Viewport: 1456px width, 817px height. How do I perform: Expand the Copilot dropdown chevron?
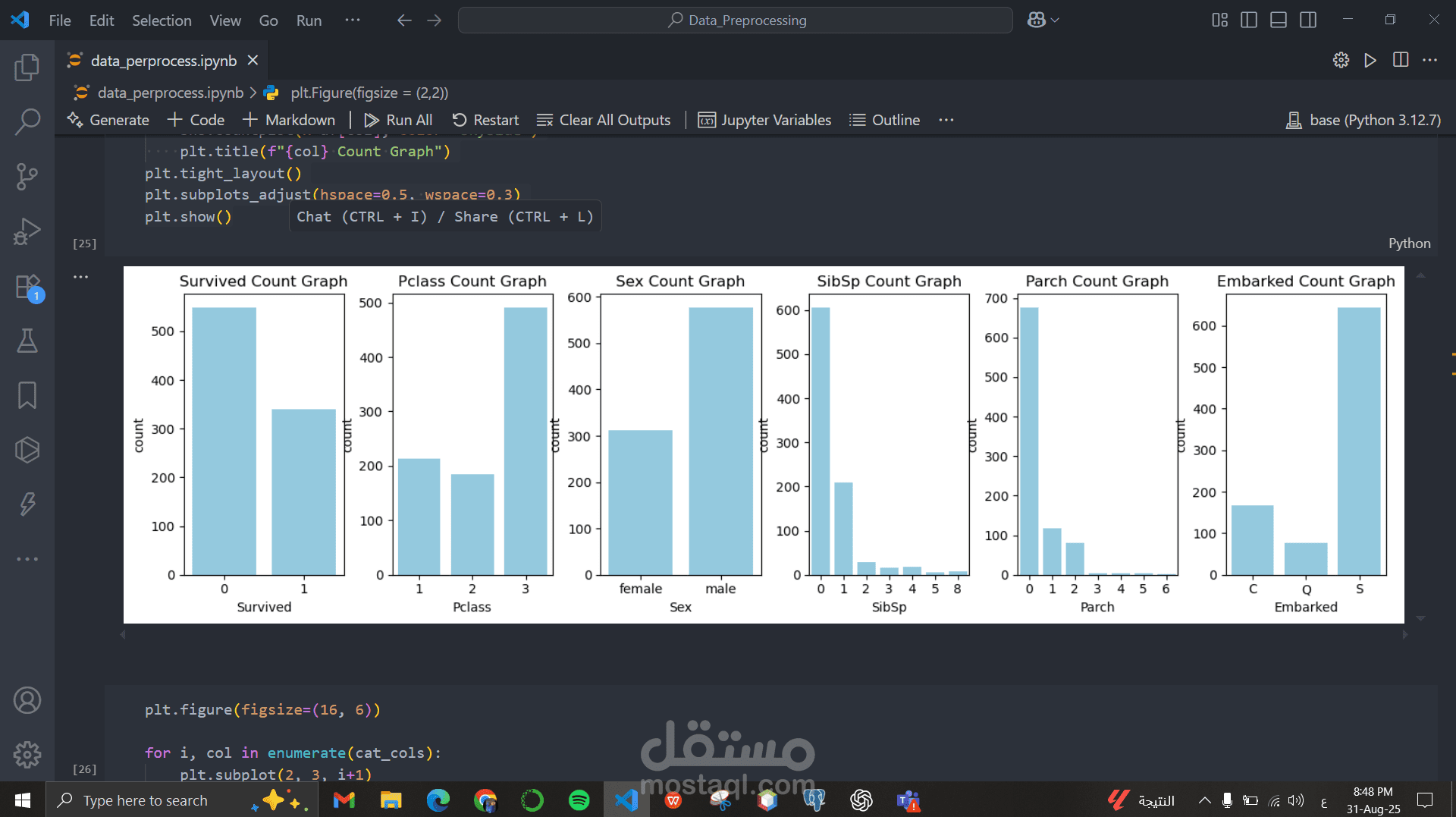point(1055,20)
